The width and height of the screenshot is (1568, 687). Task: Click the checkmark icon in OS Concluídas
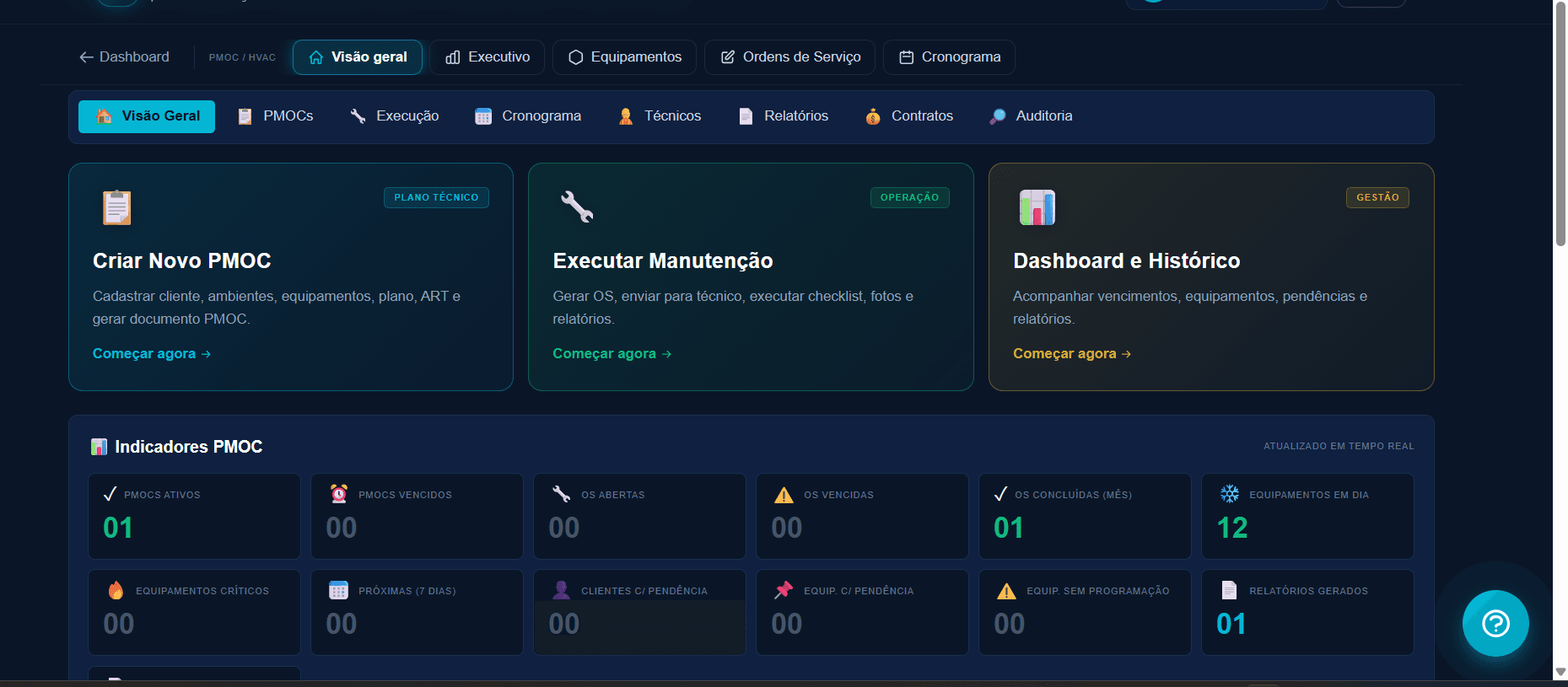pyautogui.click(x=1001, y=494)
